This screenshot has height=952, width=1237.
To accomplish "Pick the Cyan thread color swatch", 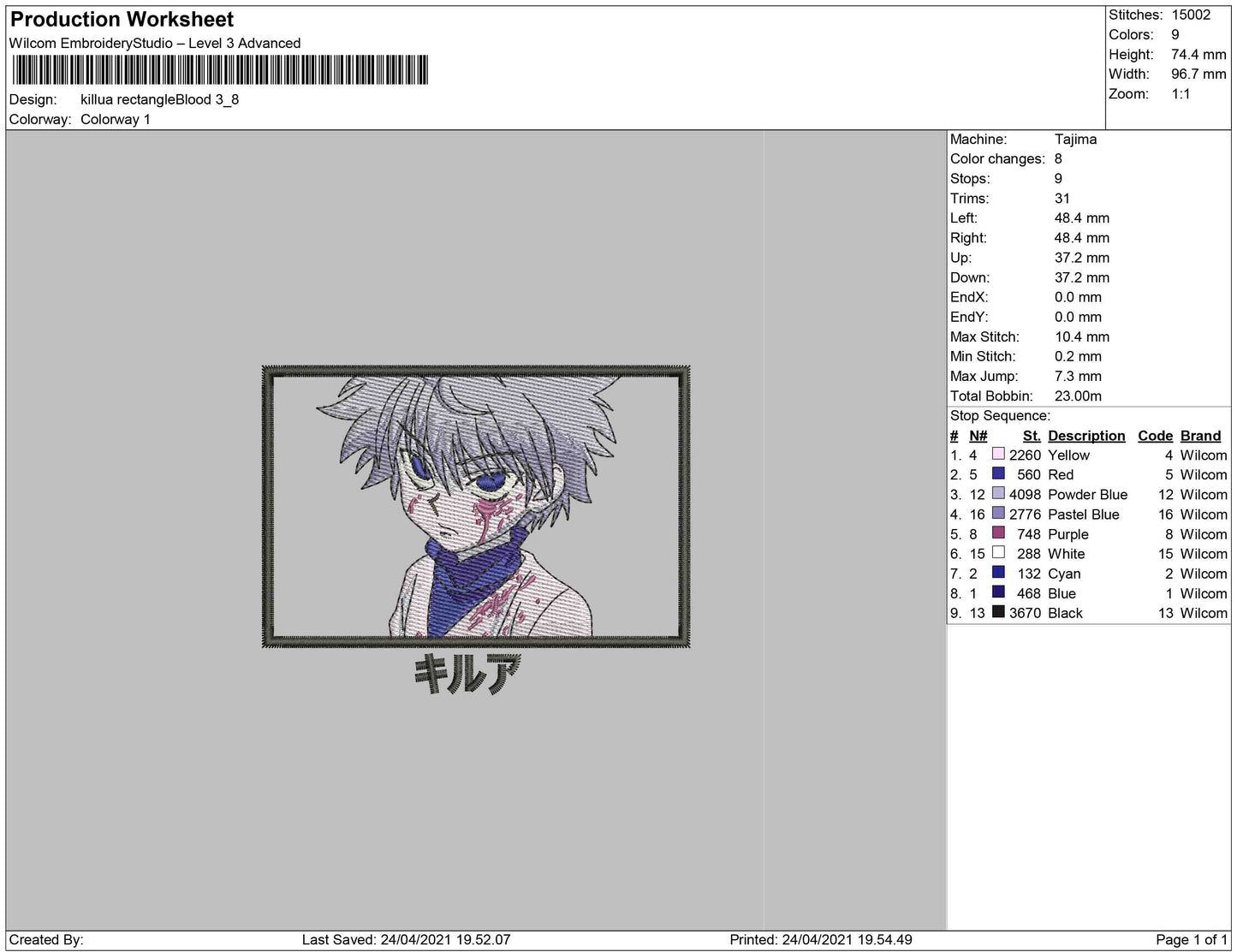I will pyautogui.click(x=998, y=573).
